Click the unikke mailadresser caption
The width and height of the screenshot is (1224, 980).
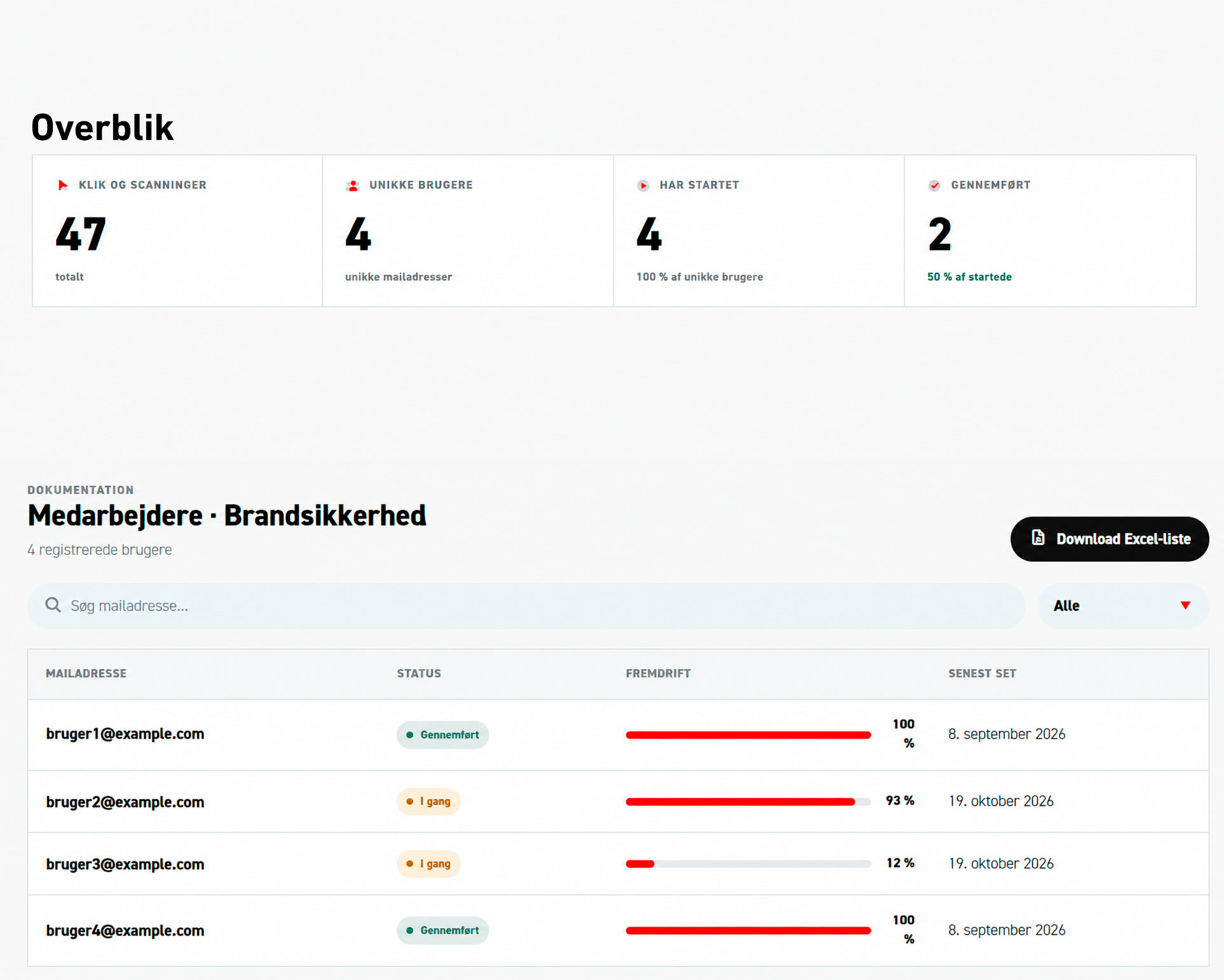(399, 277)
